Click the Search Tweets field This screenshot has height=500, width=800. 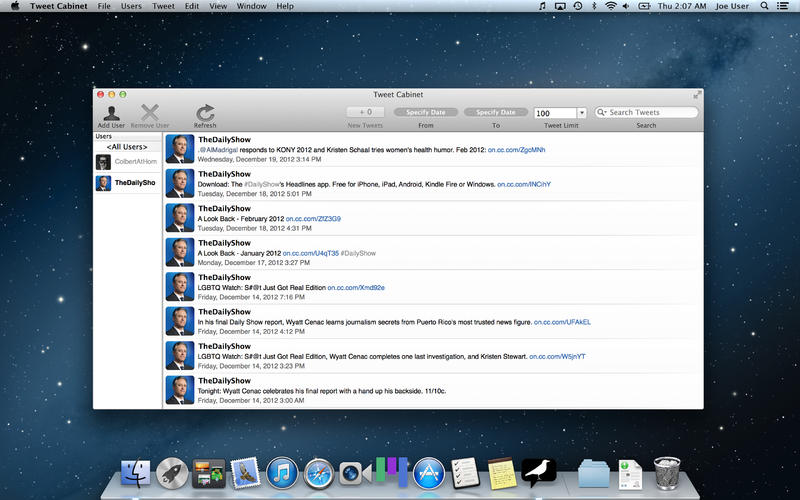646,112
